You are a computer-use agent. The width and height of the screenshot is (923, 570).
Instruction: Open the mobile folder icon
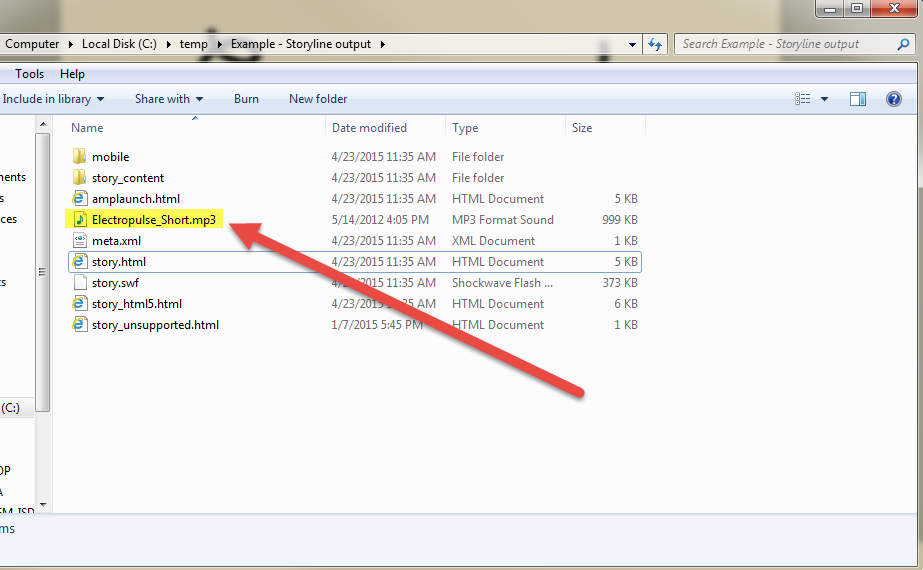pos(79,156)
